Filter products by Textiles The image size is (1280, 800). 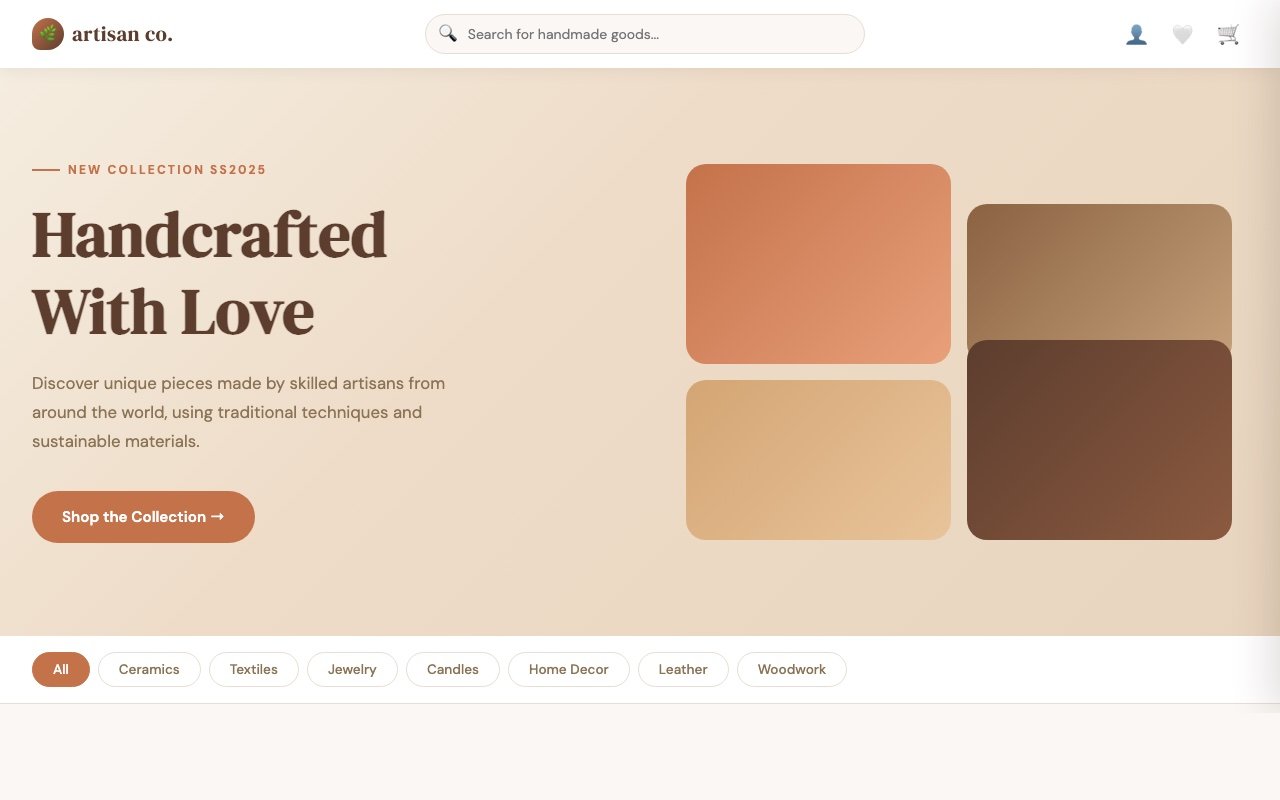click(x=254, y=669)
